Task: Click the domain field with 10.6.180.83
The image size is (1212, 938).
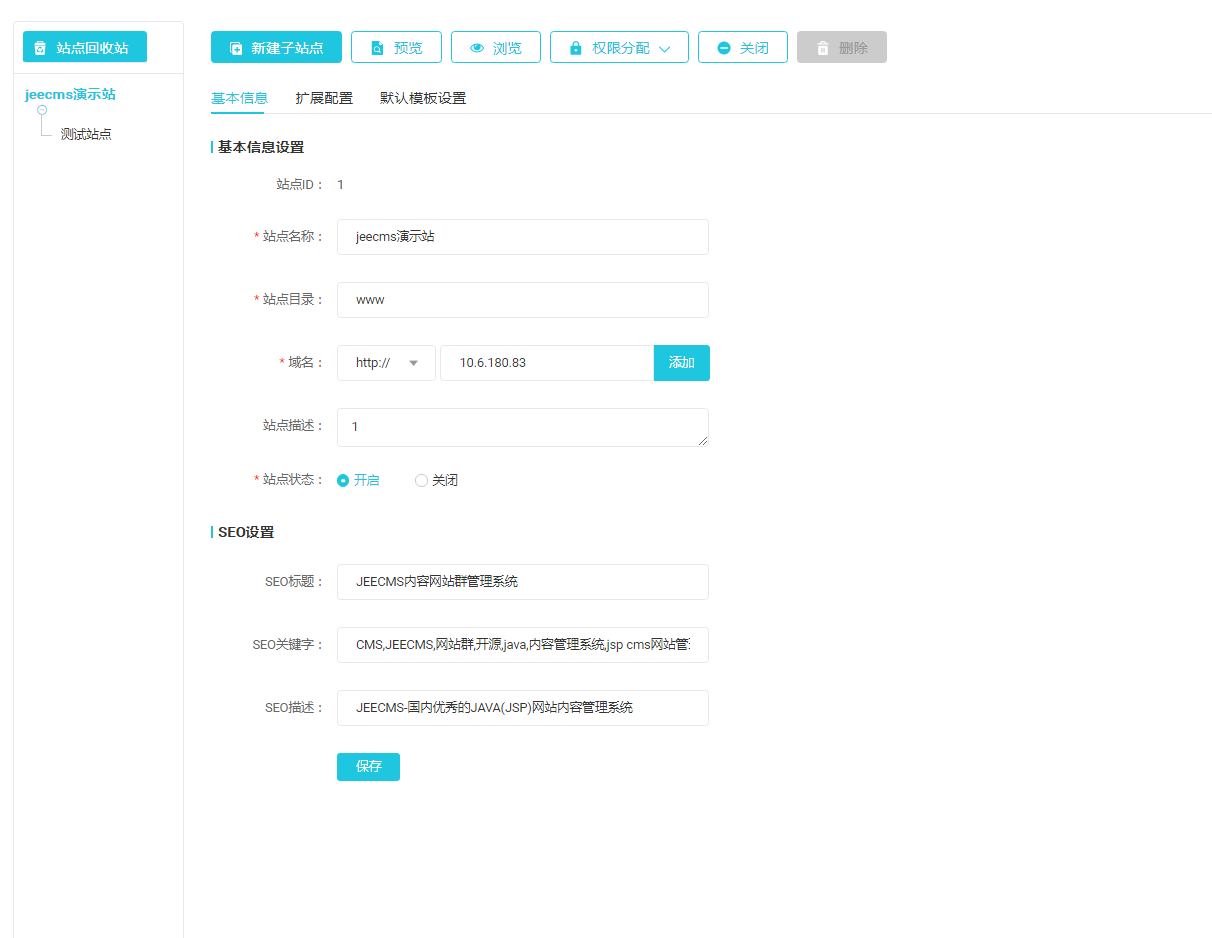Action: point(547,363)
